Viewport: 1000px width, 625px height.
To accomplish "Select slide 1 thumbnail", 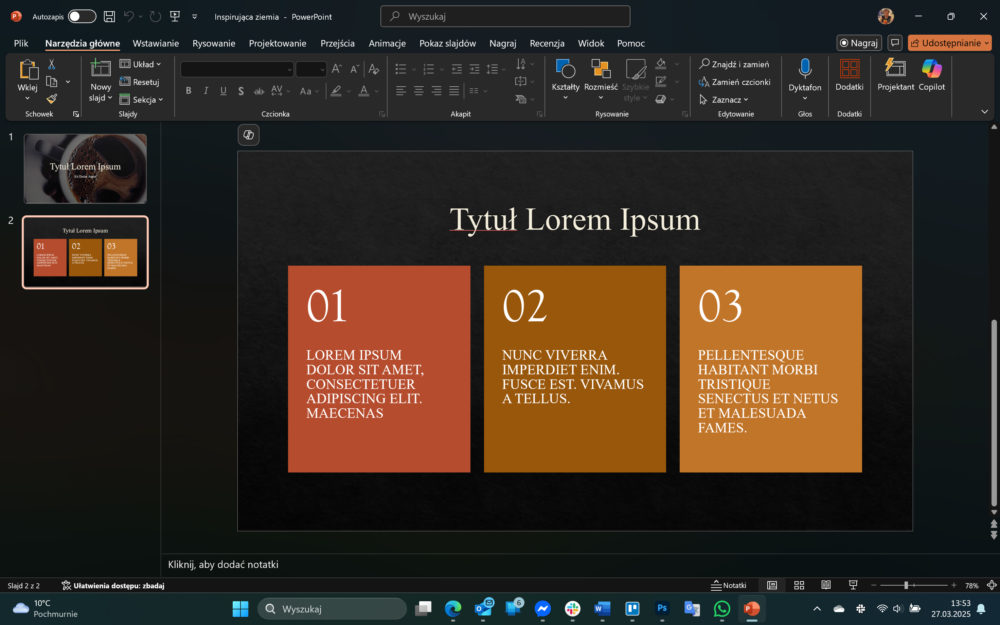I will [x=85, y=168].
